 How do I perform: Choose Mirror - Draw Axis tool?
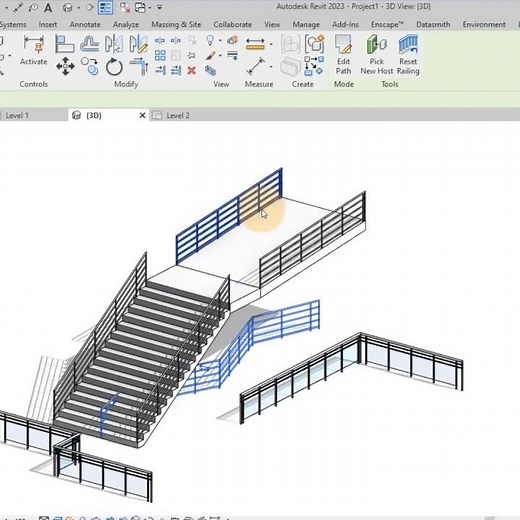tap(138, 44)
